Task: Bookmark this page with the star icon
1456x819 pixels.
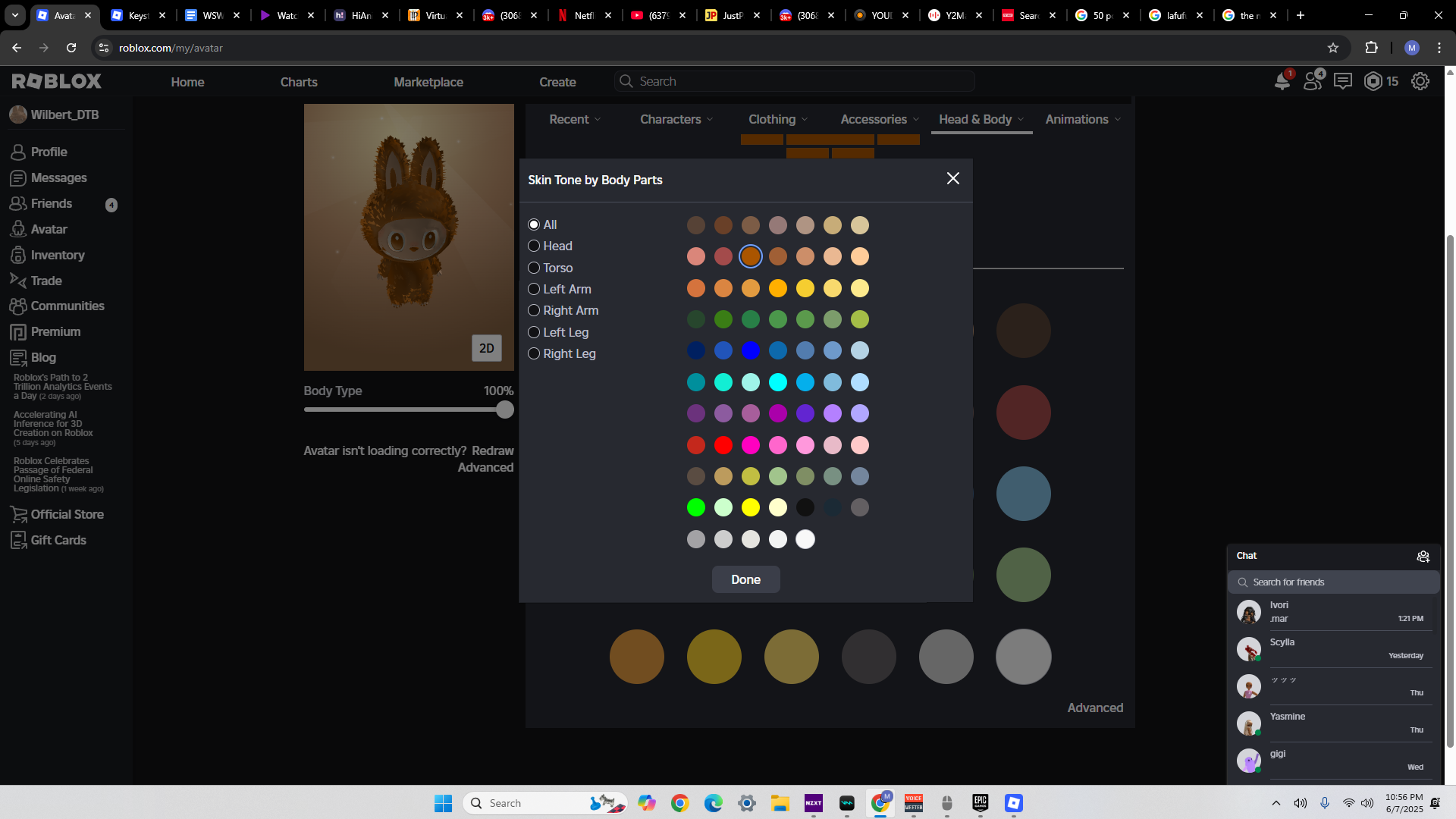Action: point(1333,48)
